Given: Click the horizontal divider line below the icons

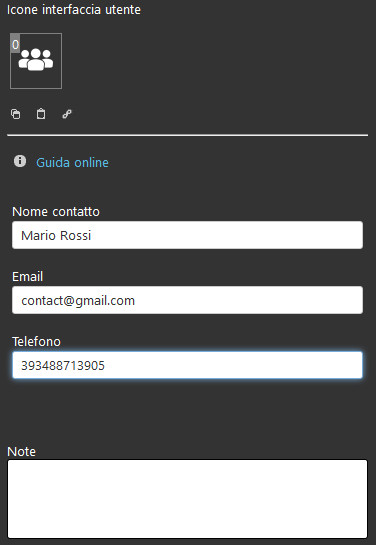Looking at the screenshot, I should [x=187, y=135].
